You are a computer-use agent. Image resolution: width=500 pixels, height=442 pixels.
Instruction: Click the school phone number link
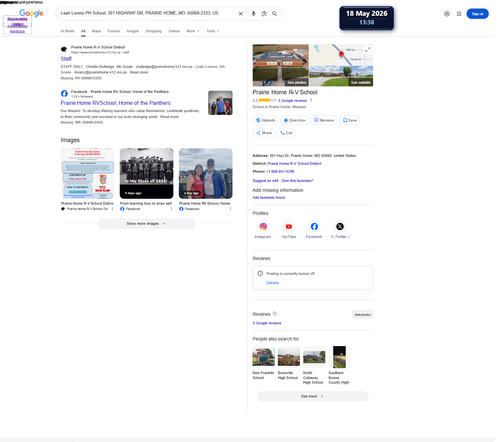[280, 172]
